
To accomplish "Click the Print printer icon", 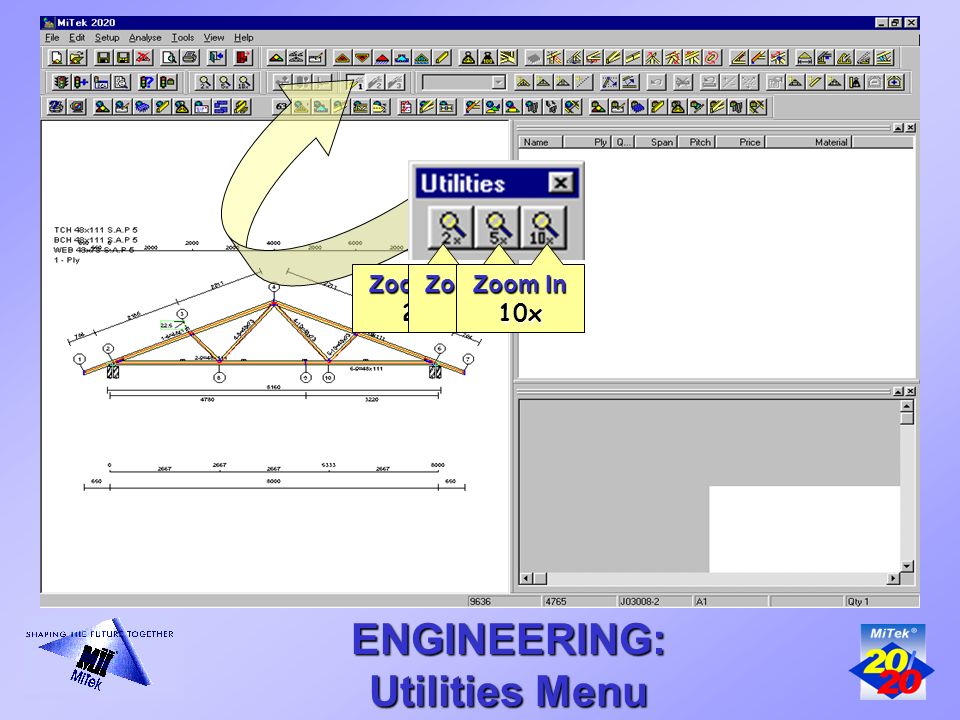I will pos(190,58).
